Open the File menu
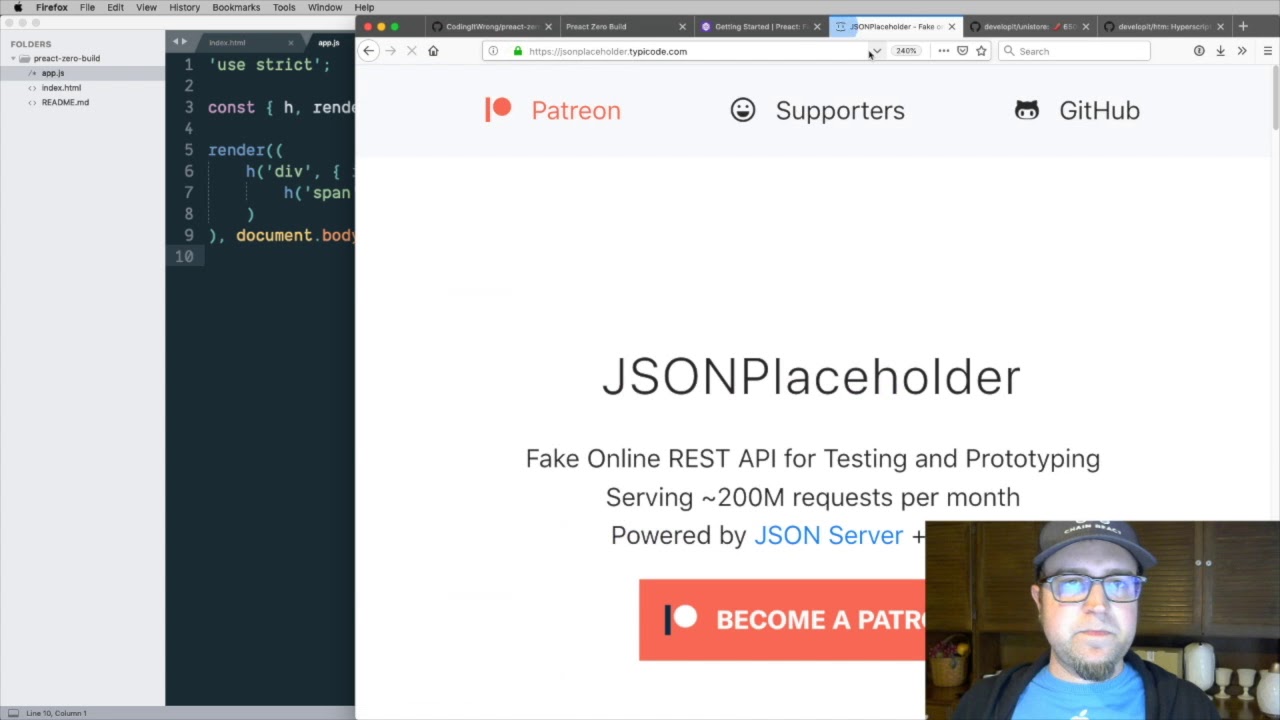 (x=87, y=7)
